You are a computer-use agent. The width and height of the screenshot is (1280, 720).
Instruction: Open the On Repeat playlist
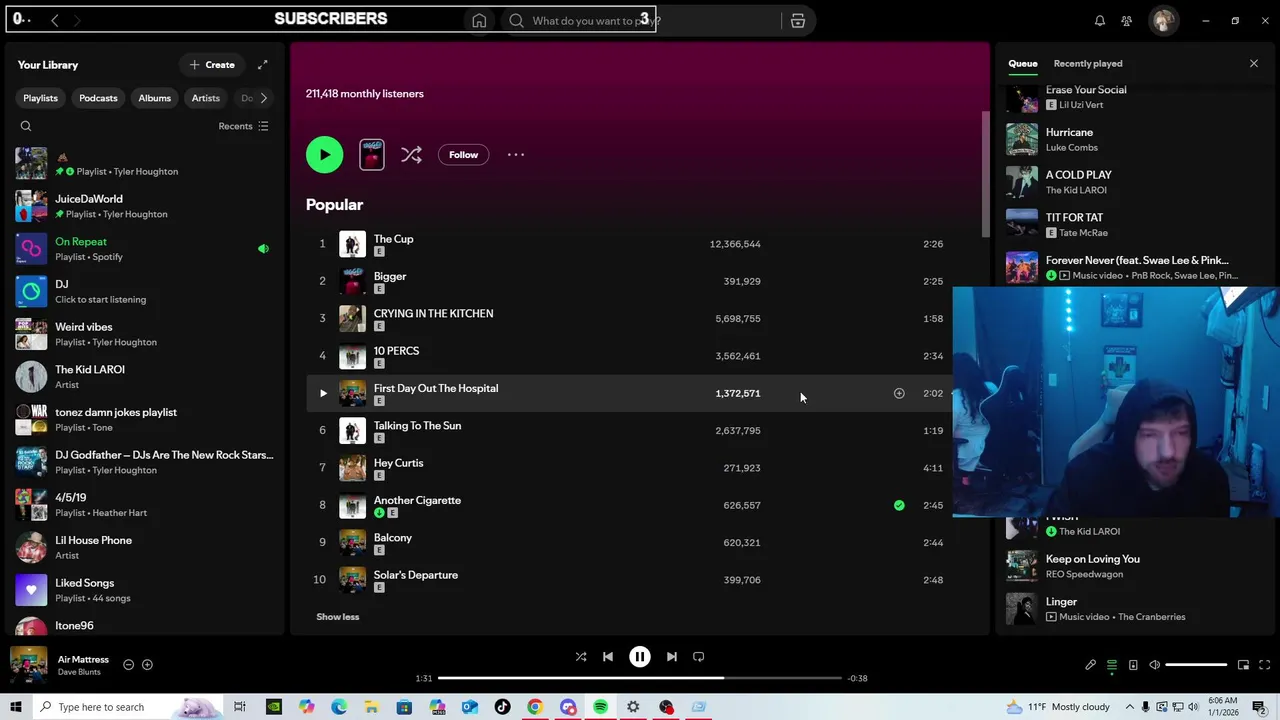coord(145,249)
